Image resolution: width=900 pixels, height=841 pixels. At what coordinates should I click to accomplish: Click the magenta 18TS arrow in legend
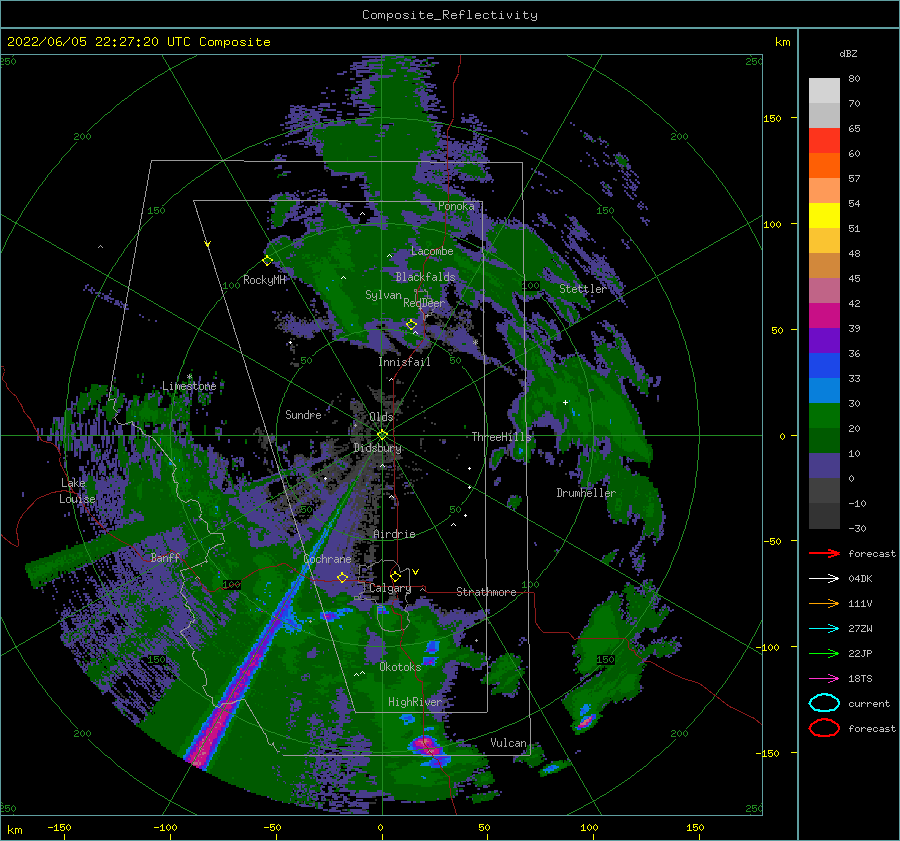tap(824, 679)
